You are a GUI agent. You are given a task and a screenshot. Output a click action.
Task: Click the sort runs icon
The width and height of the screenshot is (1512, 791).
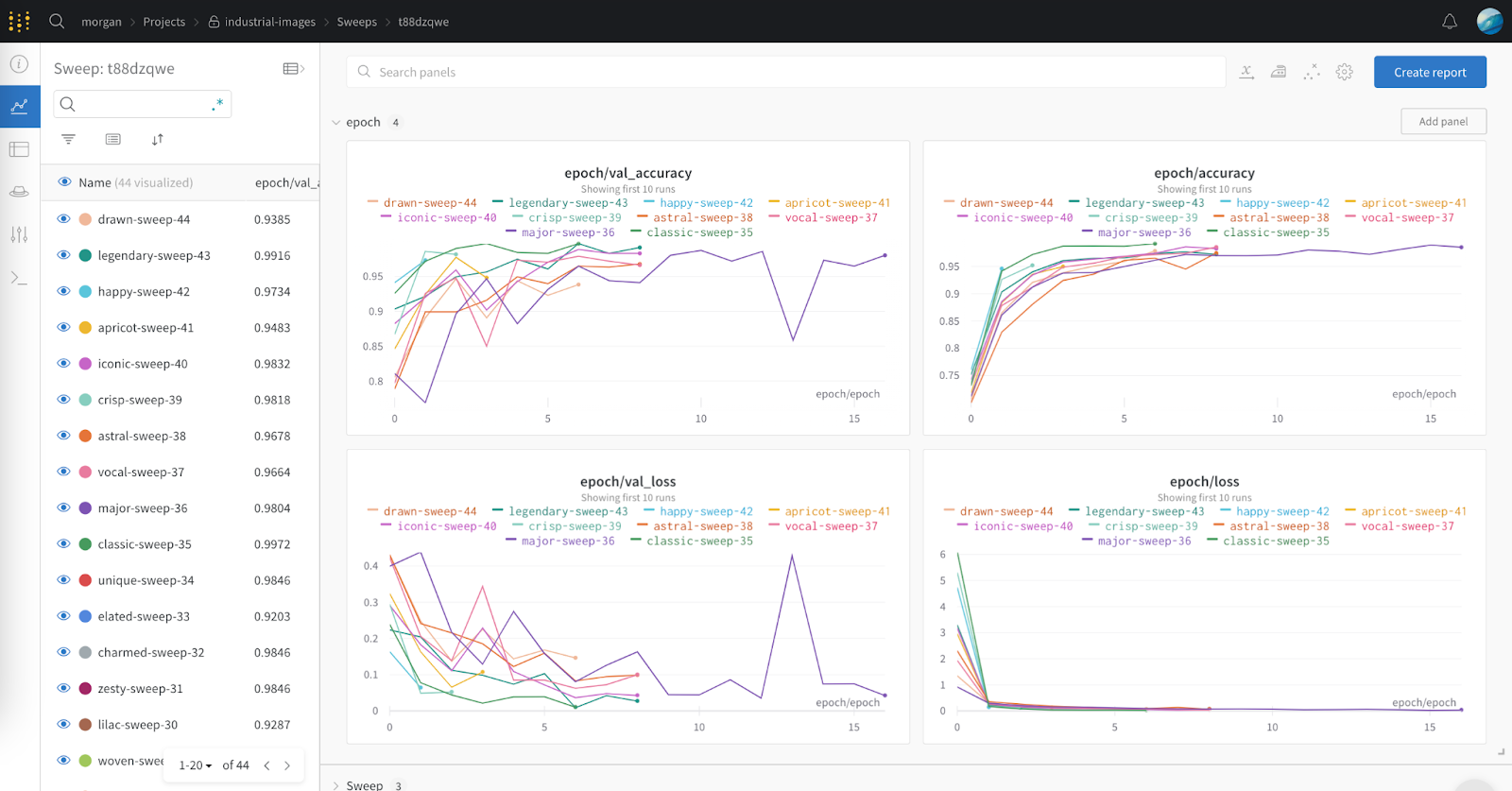click(x=158, y=139)
